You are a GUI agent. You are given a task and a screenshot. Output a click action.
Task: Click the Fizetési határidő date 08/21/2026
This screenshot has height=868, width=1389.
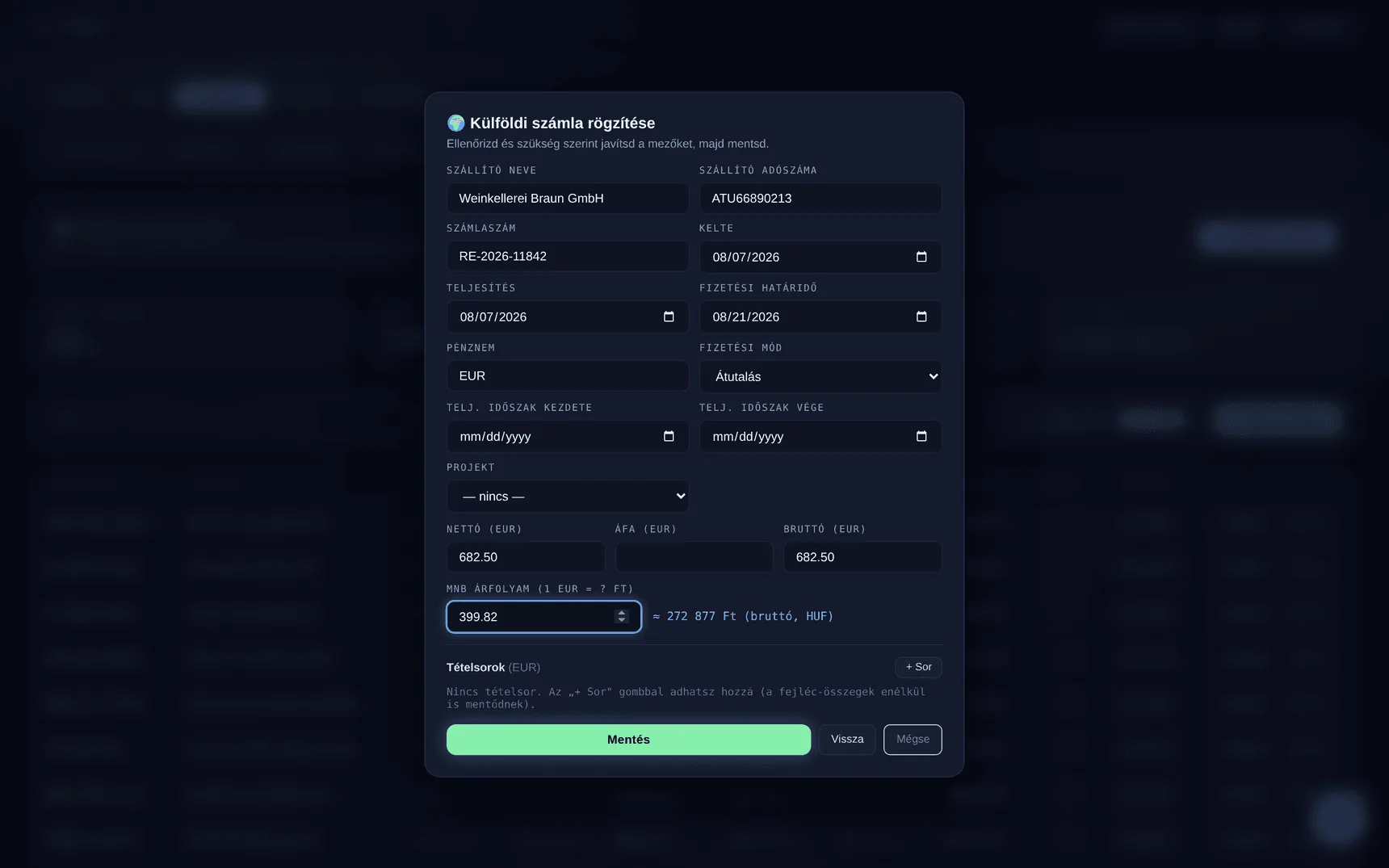[x=746, y=317]
